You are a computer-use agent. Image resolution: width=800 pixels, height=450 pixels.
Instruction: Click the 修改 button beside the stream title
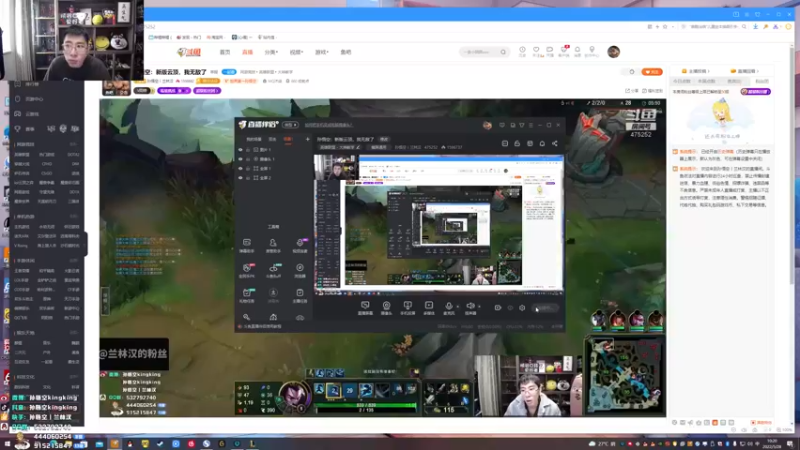click(x=384, y=139)
